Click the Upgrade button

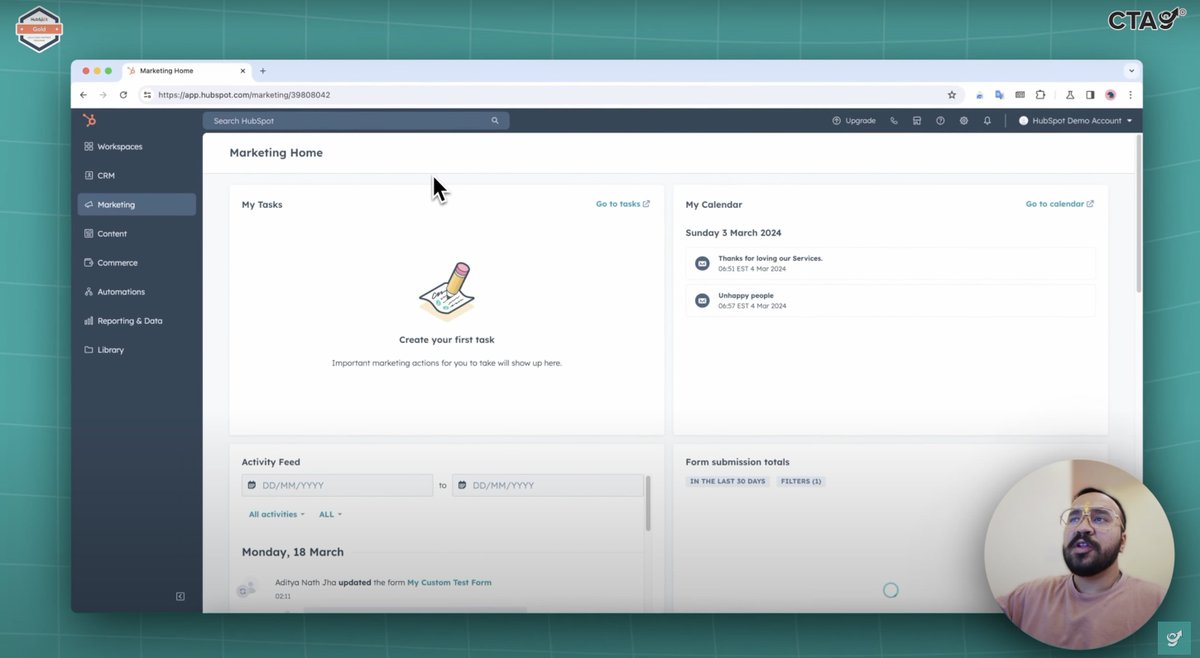853,120
